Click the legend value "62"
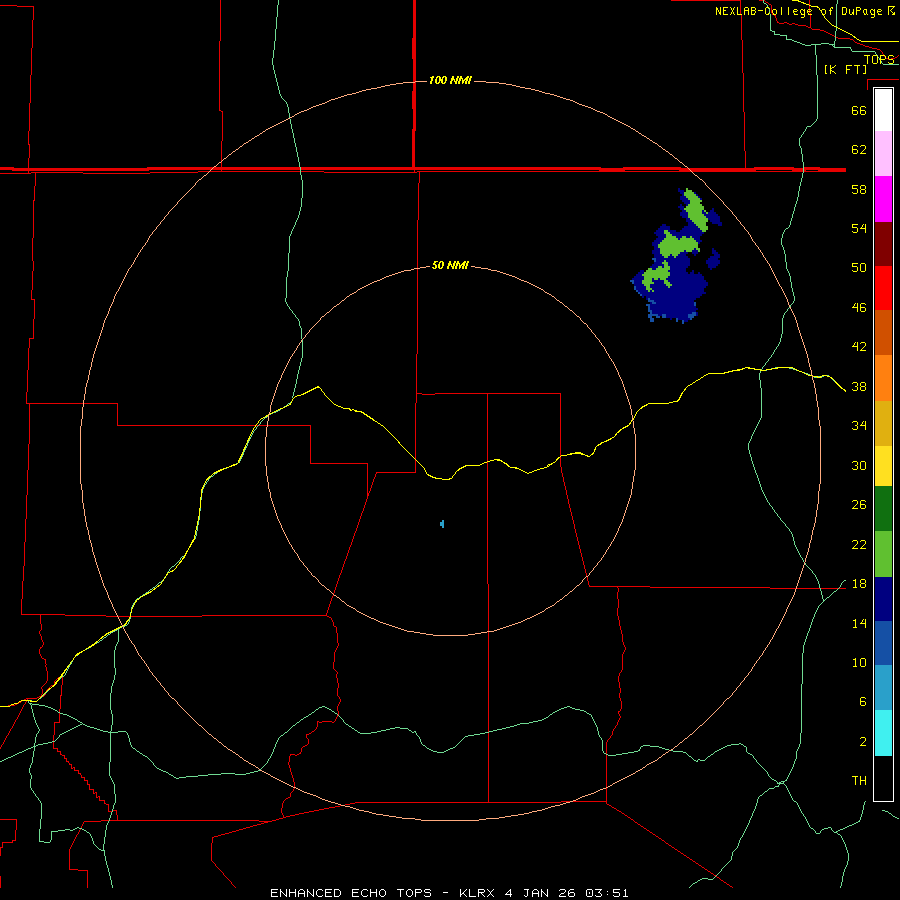900x900 pixels. click(x=859, y=150)
